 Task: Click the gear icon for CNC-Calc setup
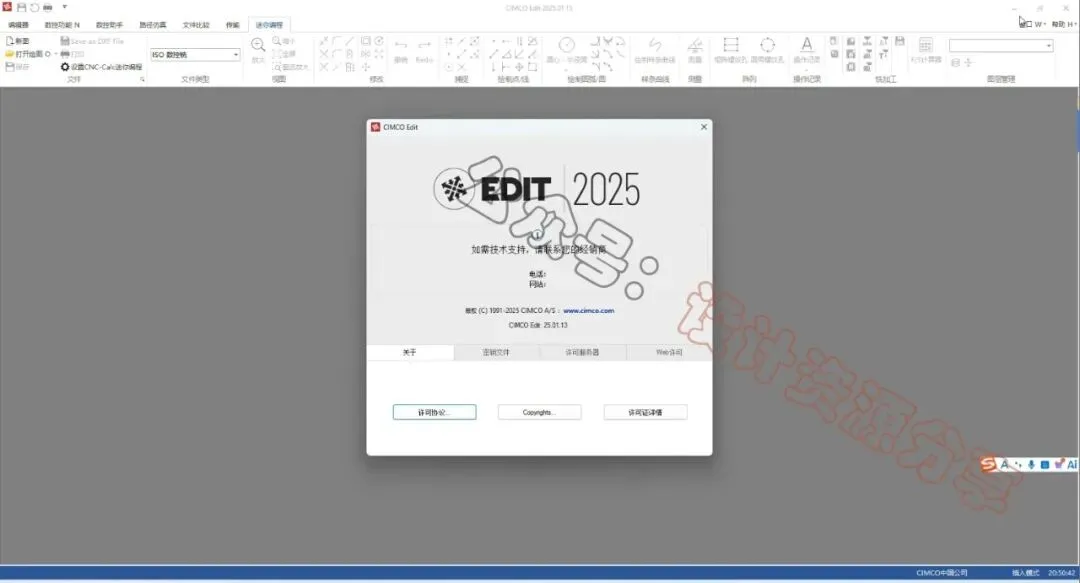point(65,67)
